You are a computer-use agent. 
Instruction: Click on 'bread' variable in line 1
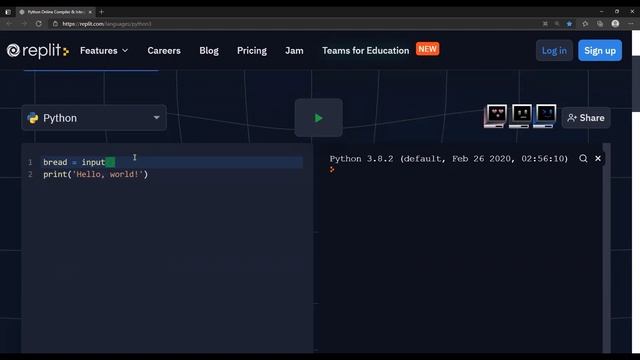click(55, 162)
